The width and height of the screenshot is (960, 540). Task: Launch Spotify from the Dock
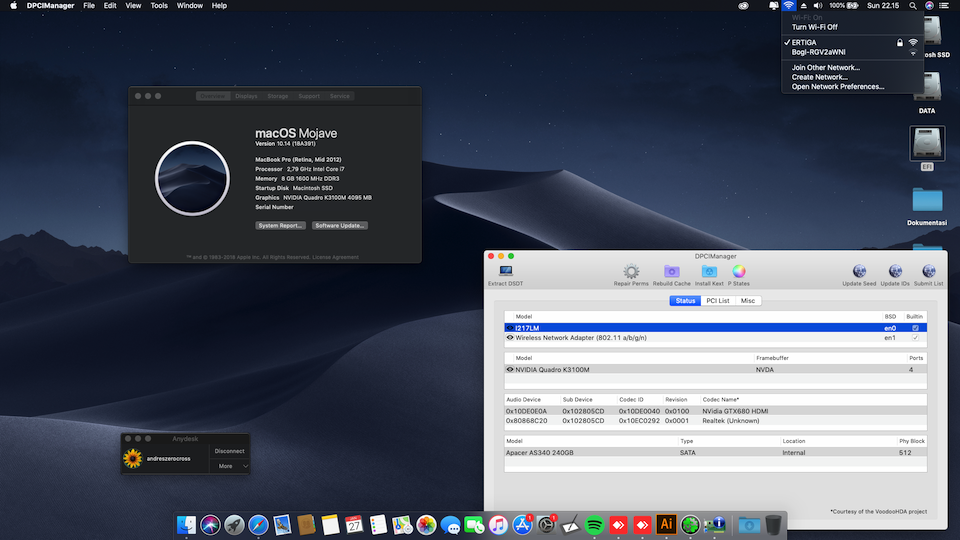click(x=594, y=525)
